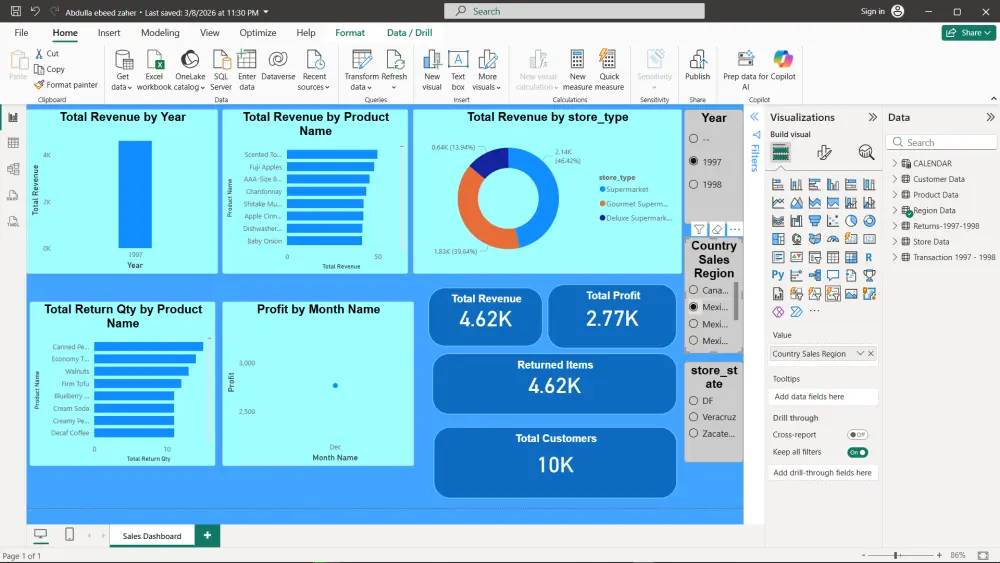This screenshot has height=563, width=1000.
Task: Select the scatter chart visual type
Action: click(x=832, y=221)
